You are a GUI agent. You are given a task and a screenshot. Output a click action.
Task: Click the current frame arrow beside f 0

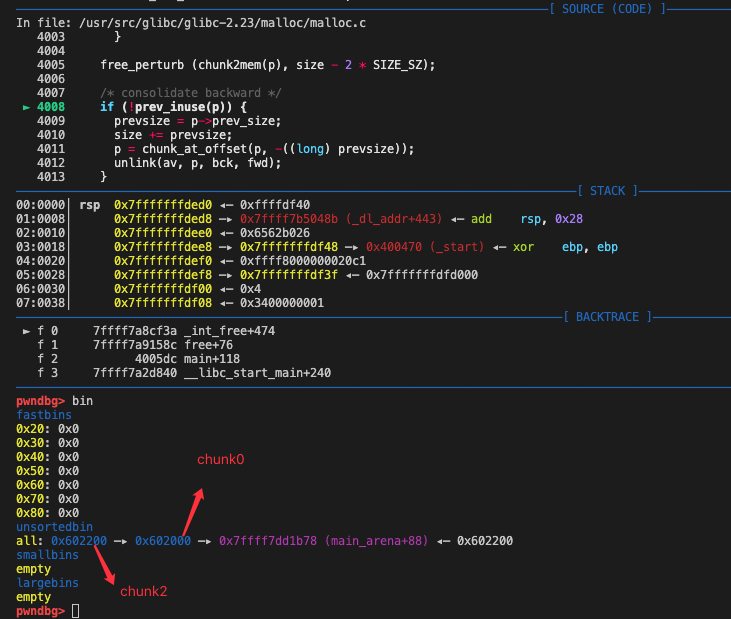pos(26,330)
